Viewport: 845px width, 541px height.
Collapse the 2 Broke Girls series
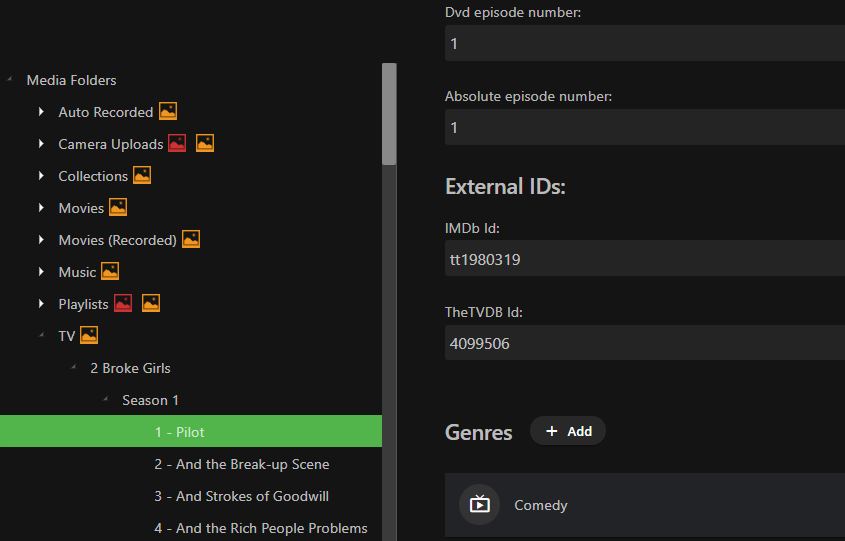73,368
